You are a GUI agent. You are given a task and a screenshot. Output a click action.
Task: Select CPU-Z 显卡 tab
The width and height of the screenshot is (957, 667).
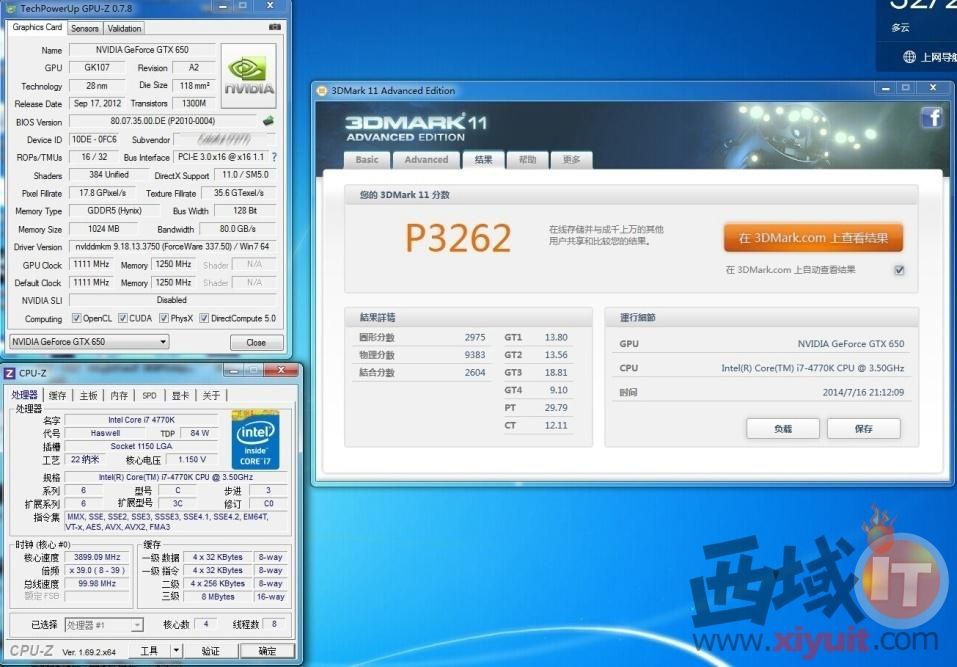pyautogui.click(x=180, y=395)
